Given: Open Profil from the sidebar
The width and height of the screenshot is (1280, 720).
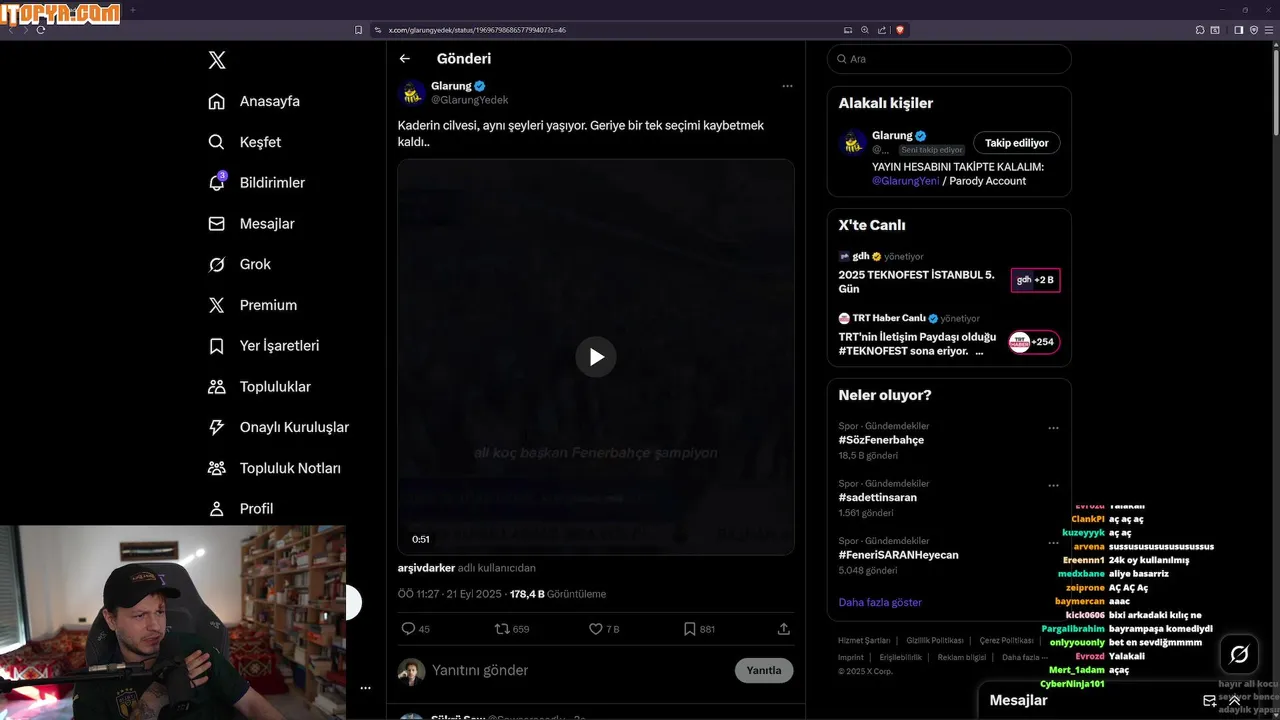Looking at the screenshot, I should pos(240,508).
